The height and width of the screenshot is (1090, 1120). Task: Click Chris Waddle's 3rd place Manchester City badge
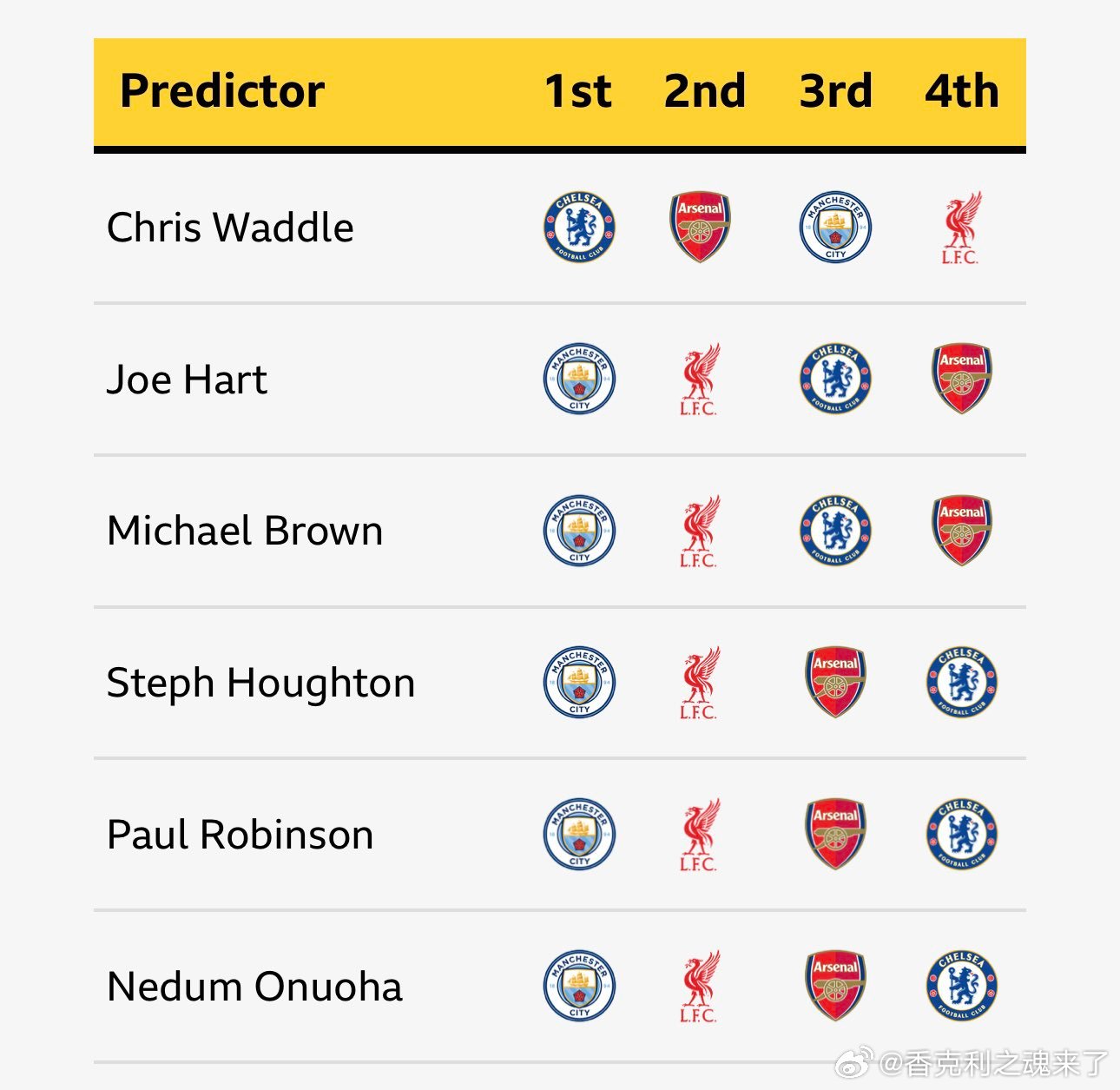point(835,228)
